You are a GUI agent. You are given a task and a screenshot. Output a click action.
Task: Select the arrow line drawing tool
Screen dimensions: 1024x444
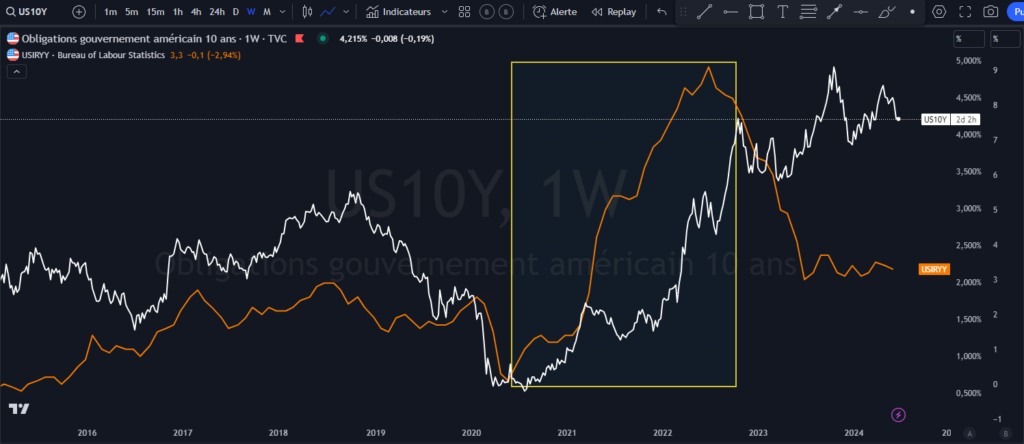(835, 12)
